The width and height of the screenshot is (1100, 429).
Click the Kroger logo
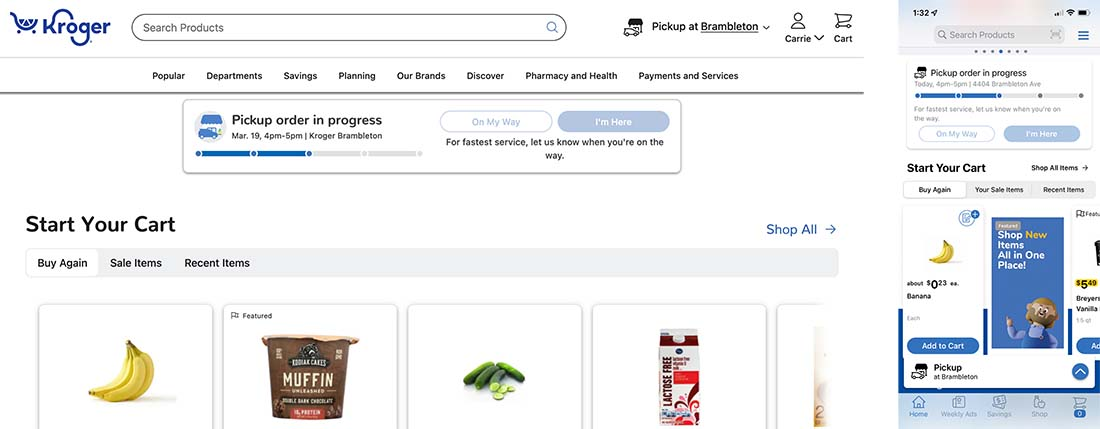(60, 28)
